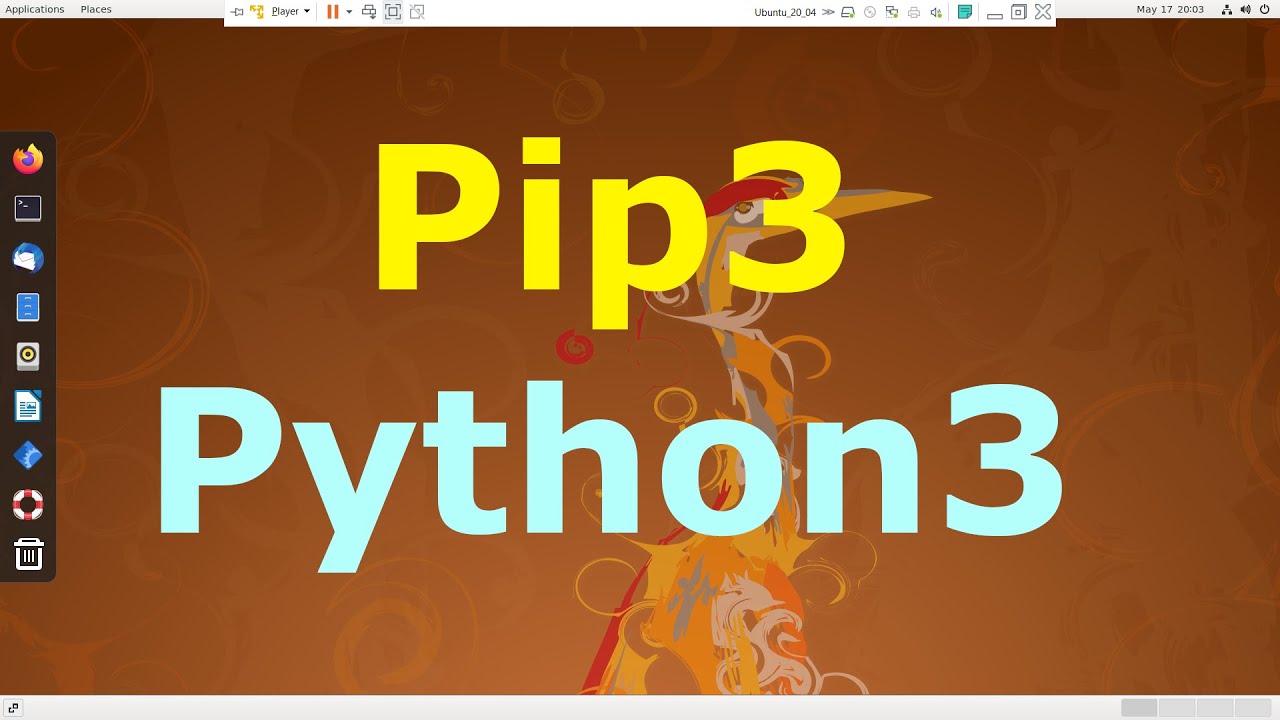Launch Firefox from the dock
The image size is (1280, 720).
[28, 159]
